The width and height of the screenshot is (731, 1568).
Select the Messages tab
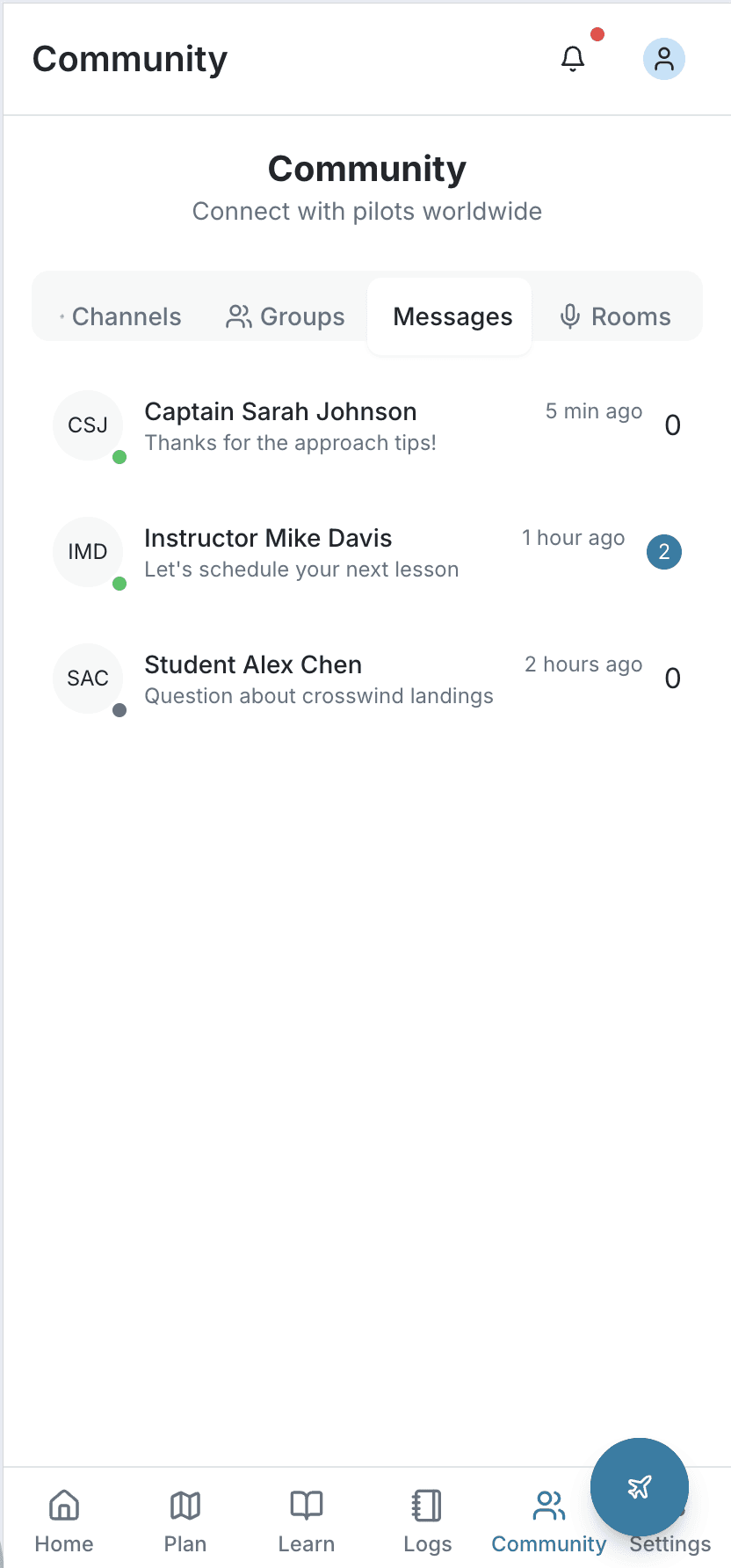click(452, 316)
